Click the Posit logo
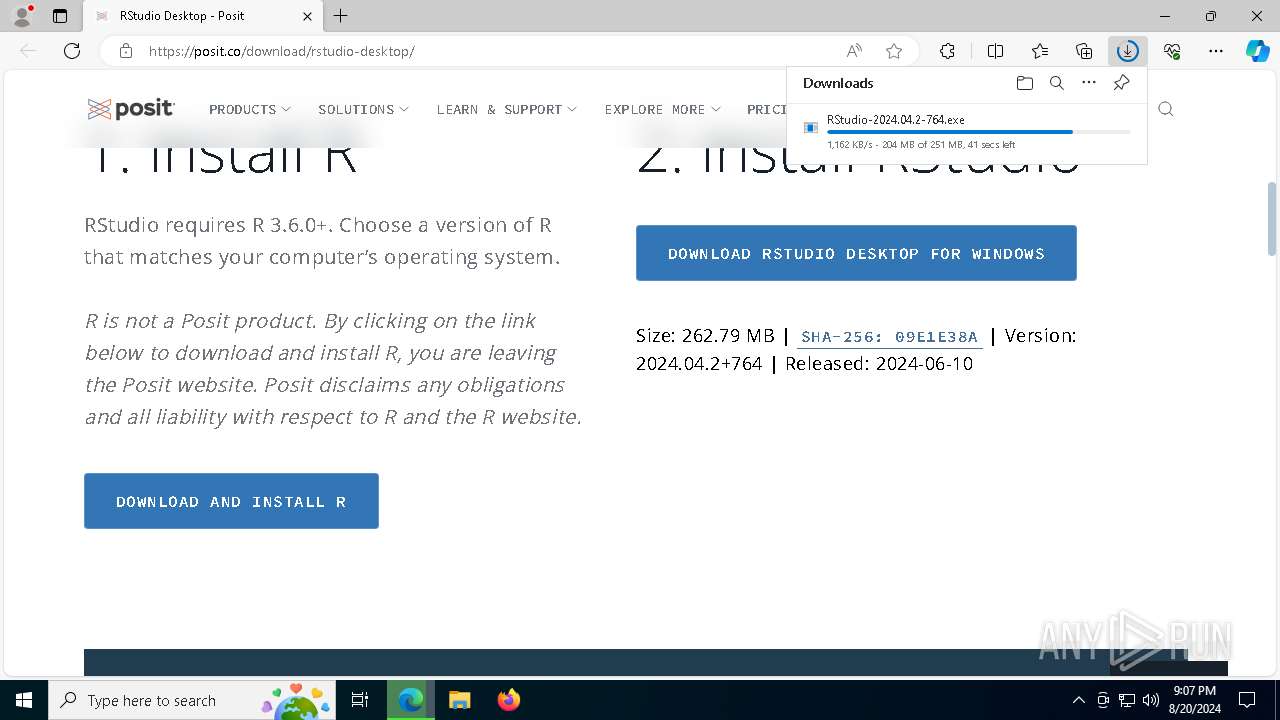The width and height of the screenshot is (1280, 720). point(131,109)
